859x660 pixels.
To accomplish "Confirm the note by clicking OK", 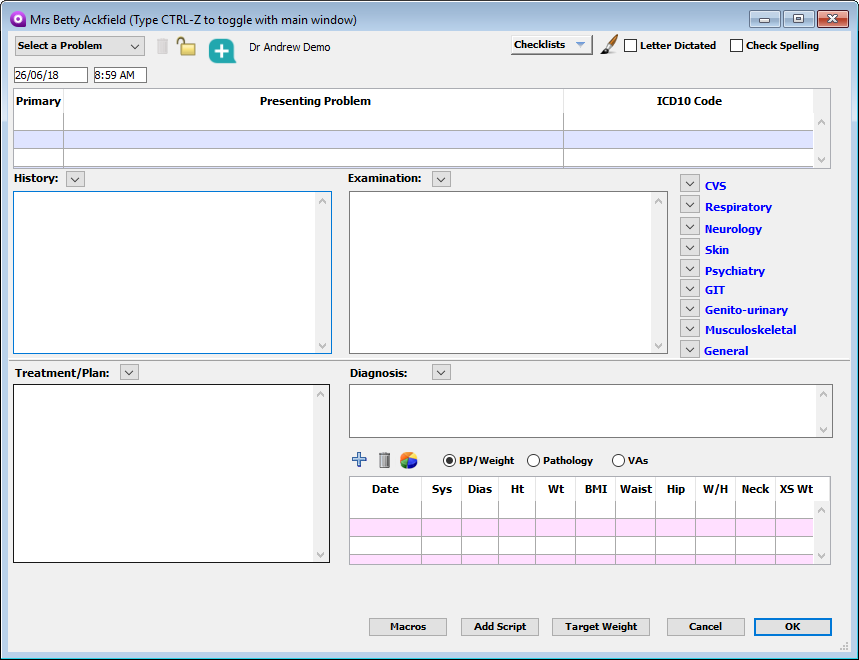I will click(792, 627).
